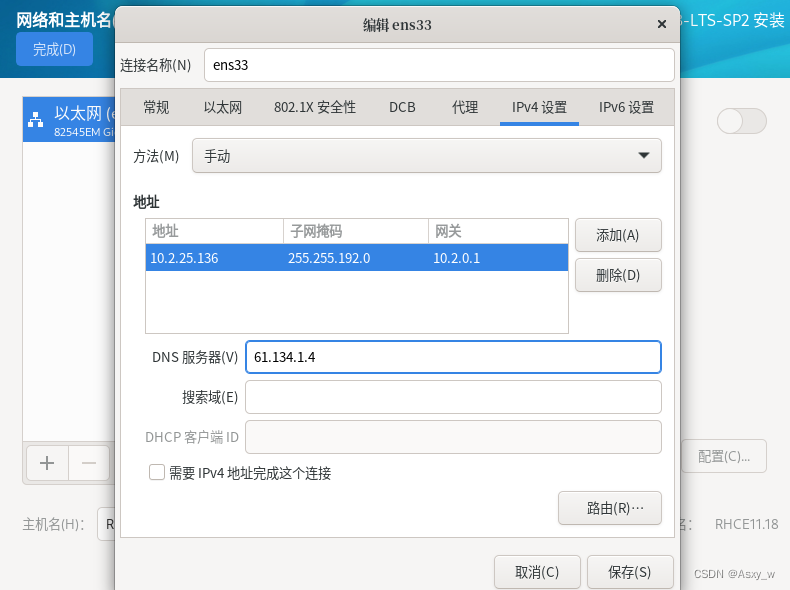
Task: Switch to the 常规 tab
Action: [156, 107]
